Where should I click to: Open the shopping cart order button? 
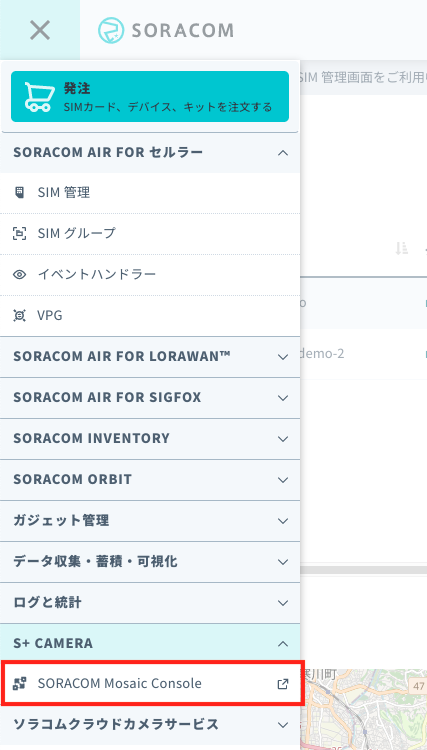[150, 97]
